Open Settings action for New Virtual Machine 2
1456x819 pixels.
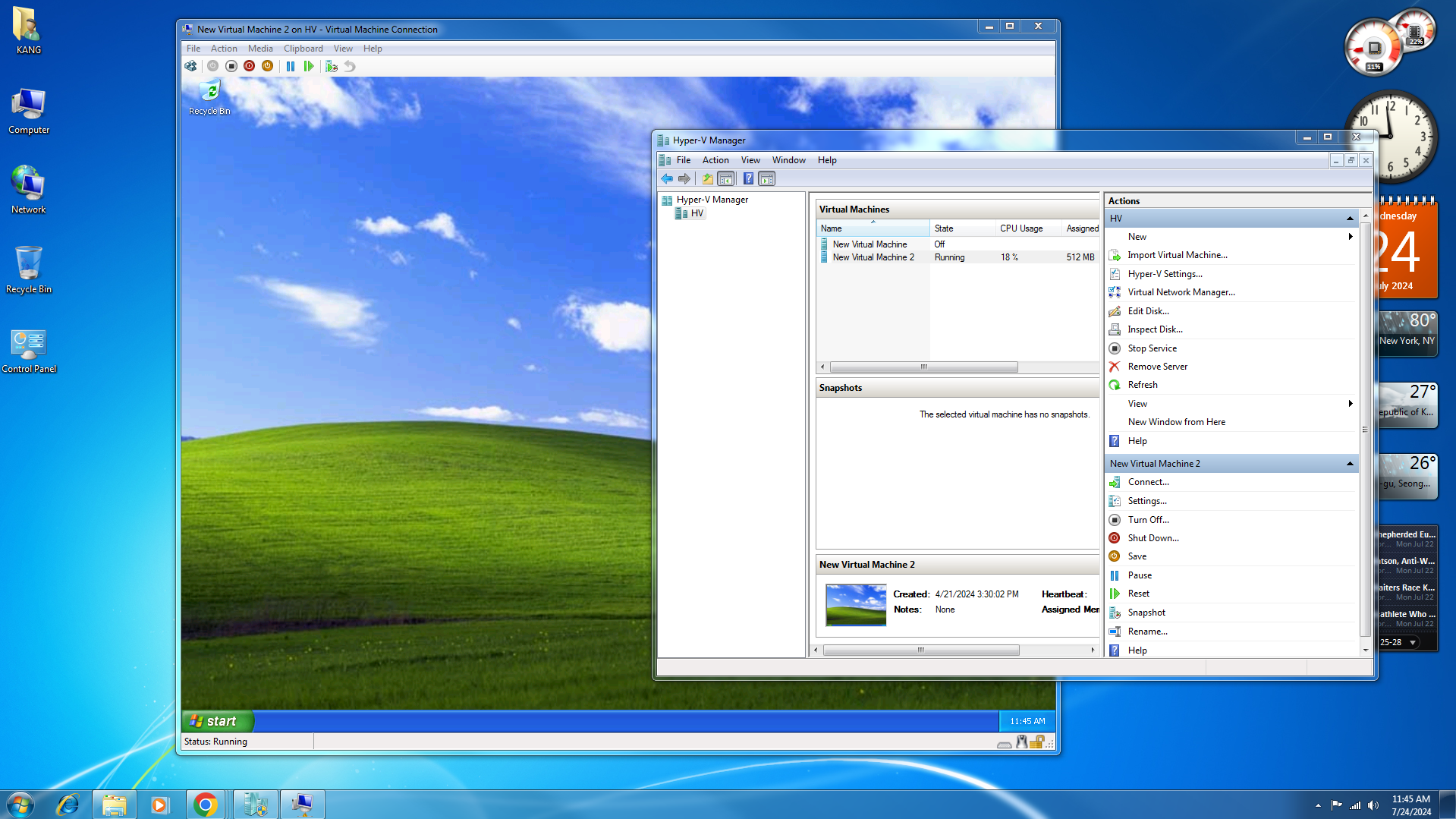[1146, 501]
